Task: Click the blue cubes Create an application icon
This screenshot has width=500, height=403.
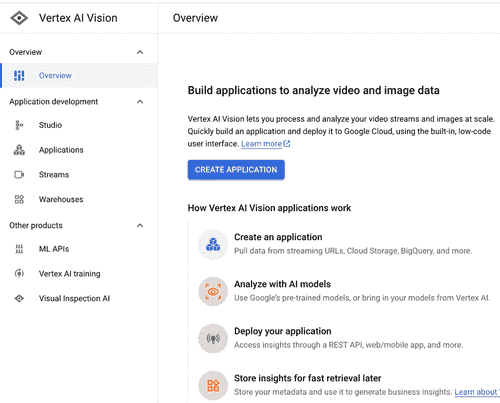Action: coord(213,245)
